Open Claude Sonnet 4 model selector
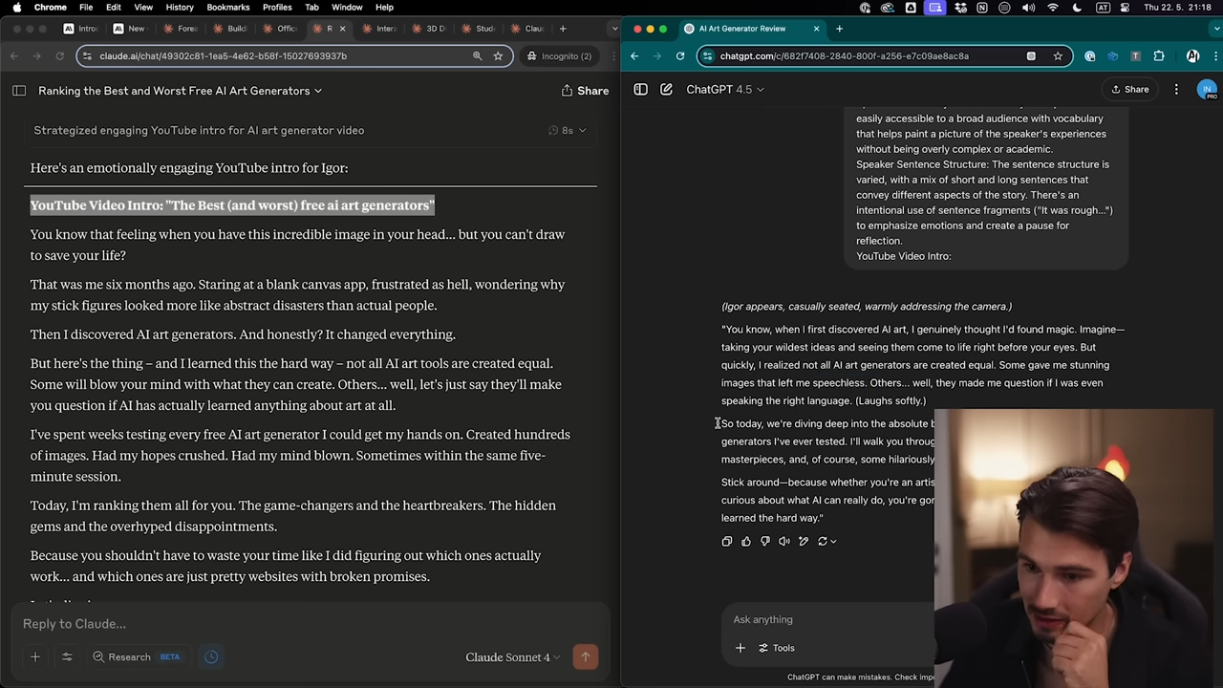 (513, 657)
